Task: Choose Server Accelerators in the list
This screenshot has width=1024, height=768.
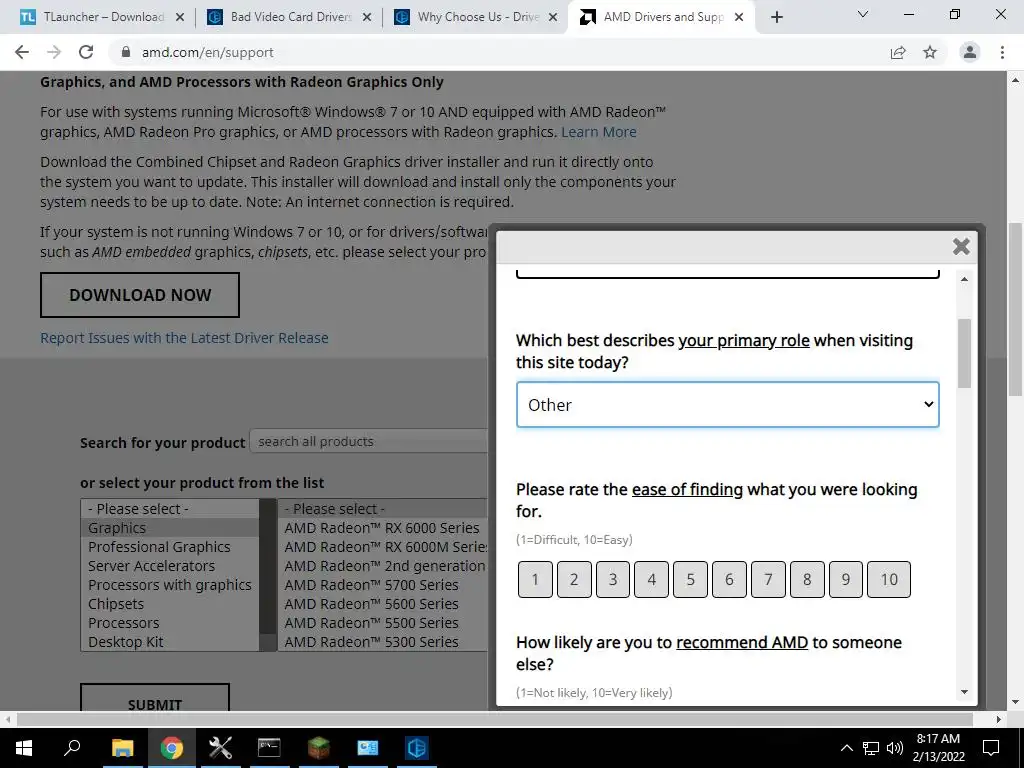Action: point(170,566)
